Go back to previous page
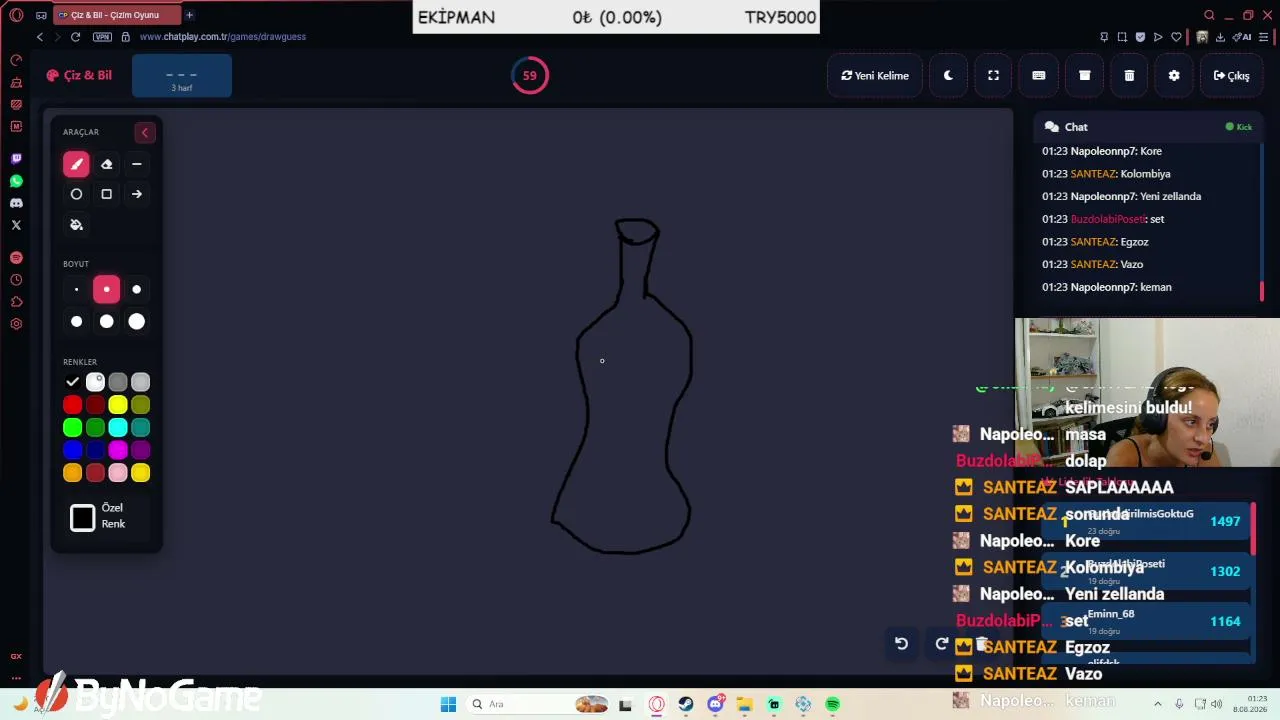This screenshot has height=720, width=1280. point(39,37)
